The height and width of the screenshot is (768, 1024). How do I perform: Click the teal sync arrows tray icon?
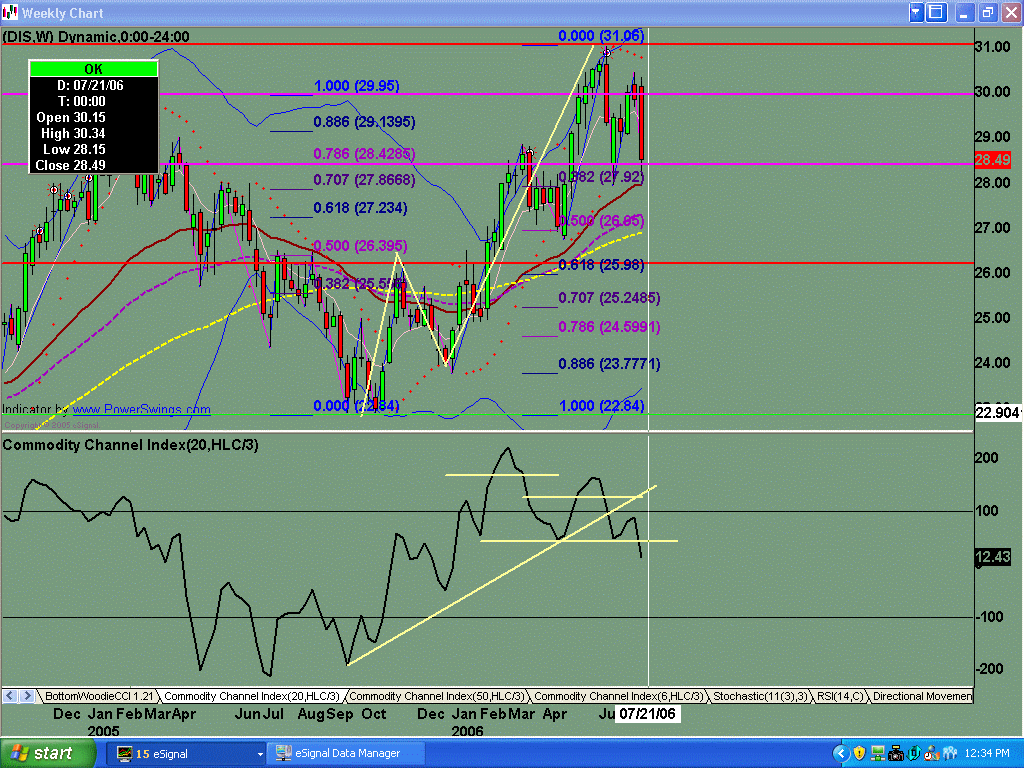coord(914,754)
